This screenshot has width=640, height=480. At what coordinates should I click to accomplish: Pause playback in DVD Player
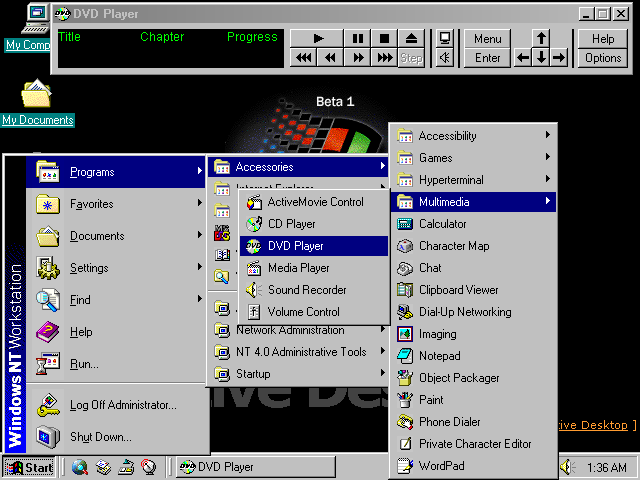[357, 38]
